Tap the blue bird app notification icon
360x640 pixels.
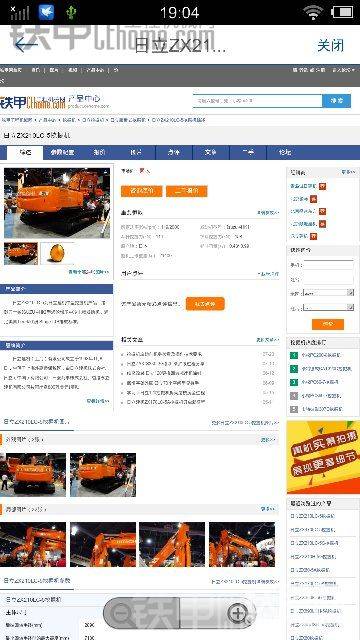[x=47, y=12]
